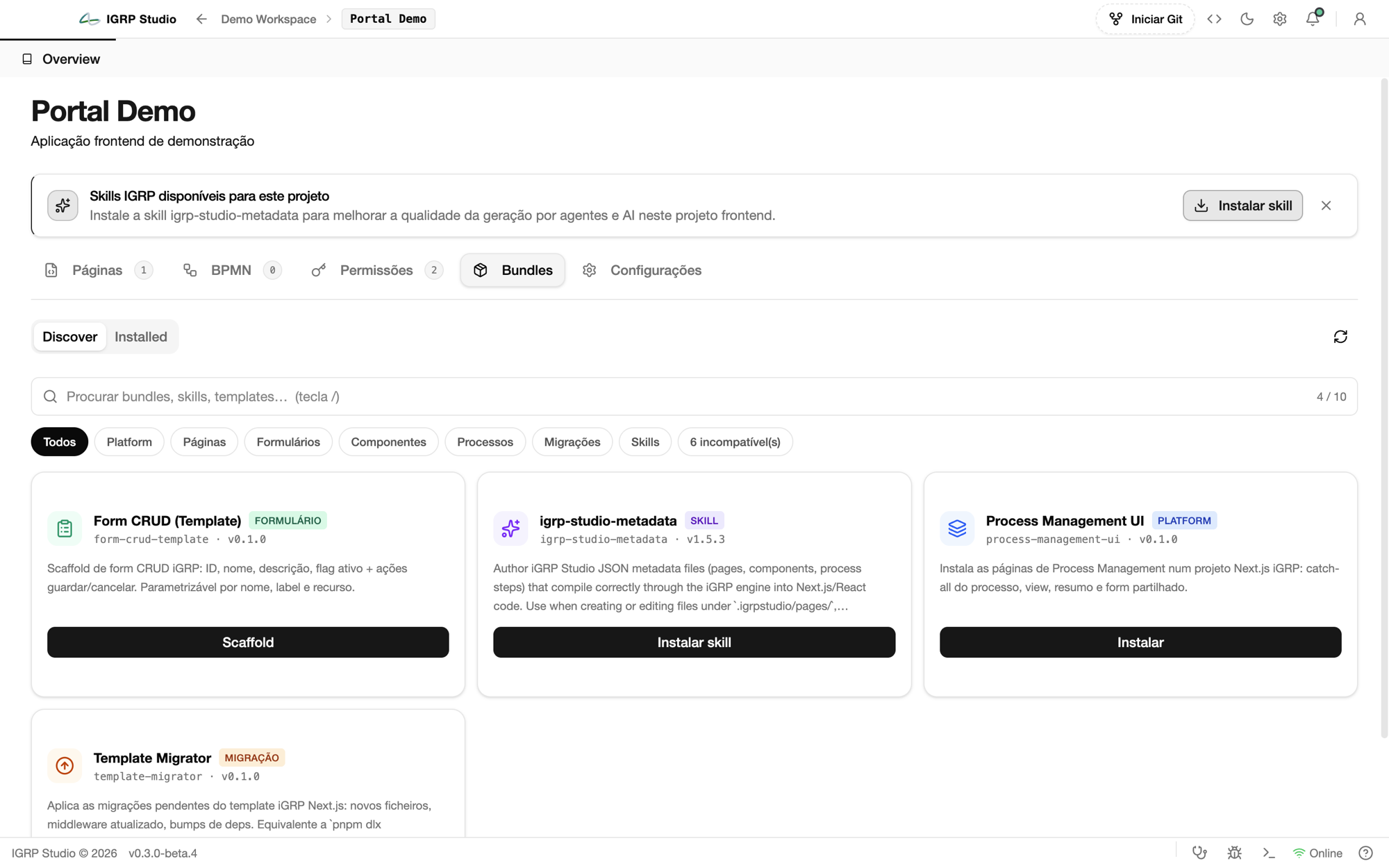Viewport: 1389px width, 868px height.
Task: Click the Process Management UI layers icon
Action: tap(957, 528)
